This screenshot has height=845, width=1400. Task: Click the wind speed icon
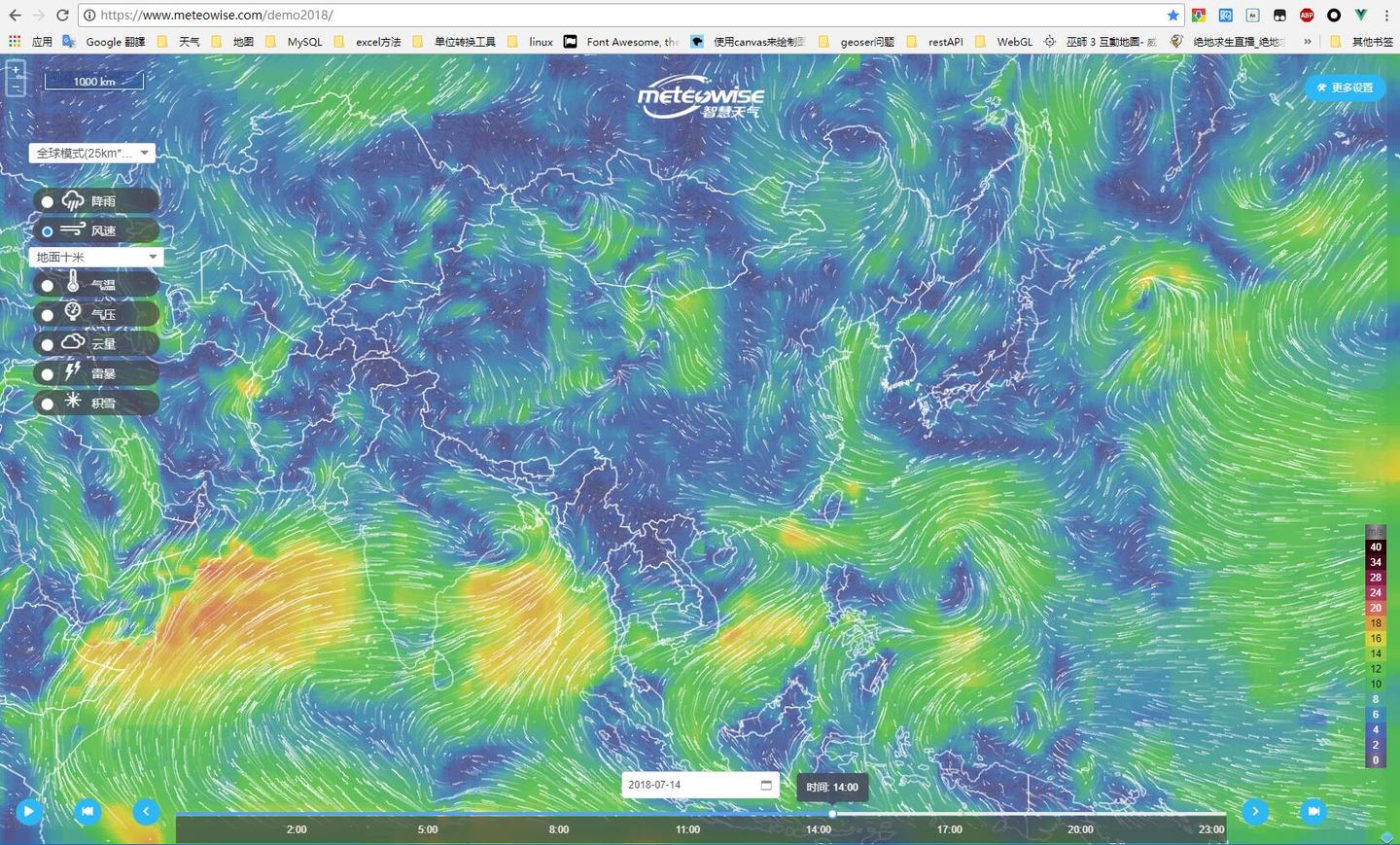coord(73,229)
